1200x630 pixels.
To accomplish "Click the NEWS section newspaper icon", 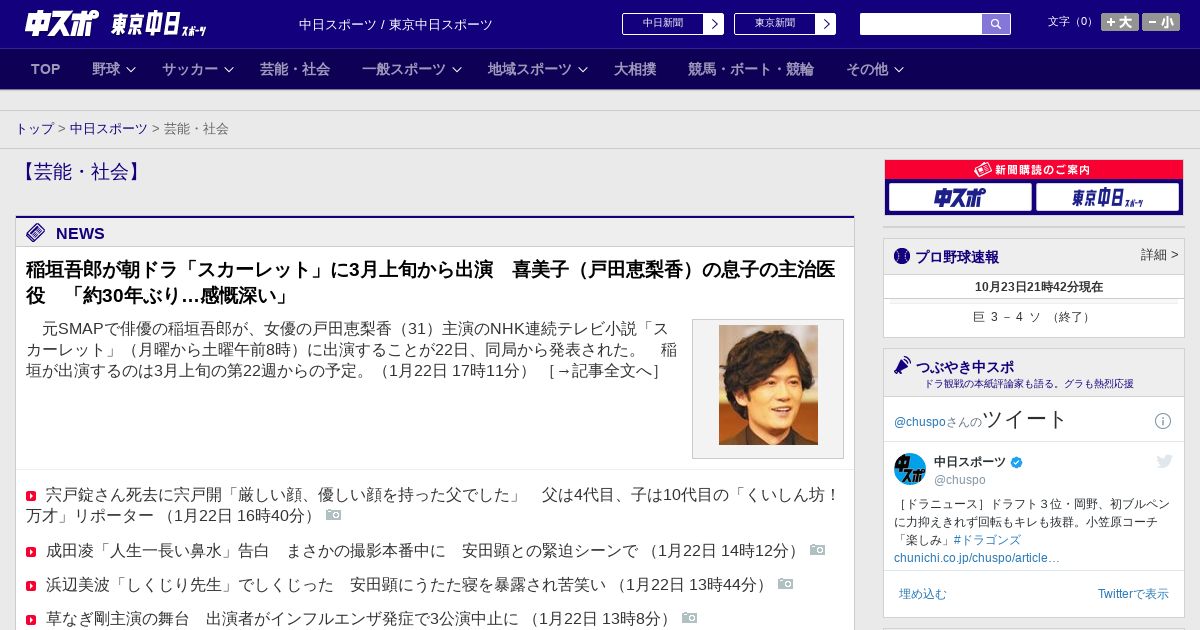I will pyautogui.click(x=36, y=233).
